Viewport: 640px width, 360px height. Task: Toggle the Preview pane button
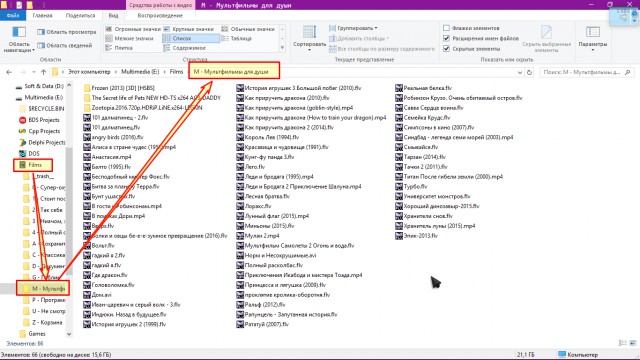tap(67, 32)
